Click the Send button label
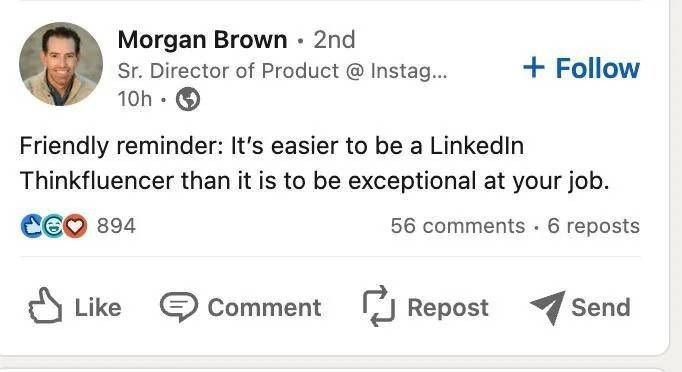 [601, 307]
